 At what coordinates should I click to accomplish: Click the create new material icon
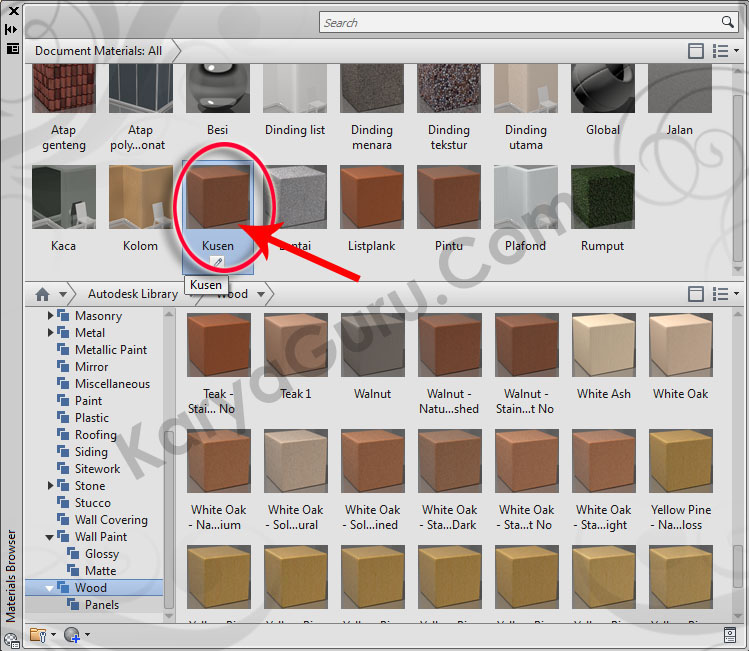click(x=71, y=634)
